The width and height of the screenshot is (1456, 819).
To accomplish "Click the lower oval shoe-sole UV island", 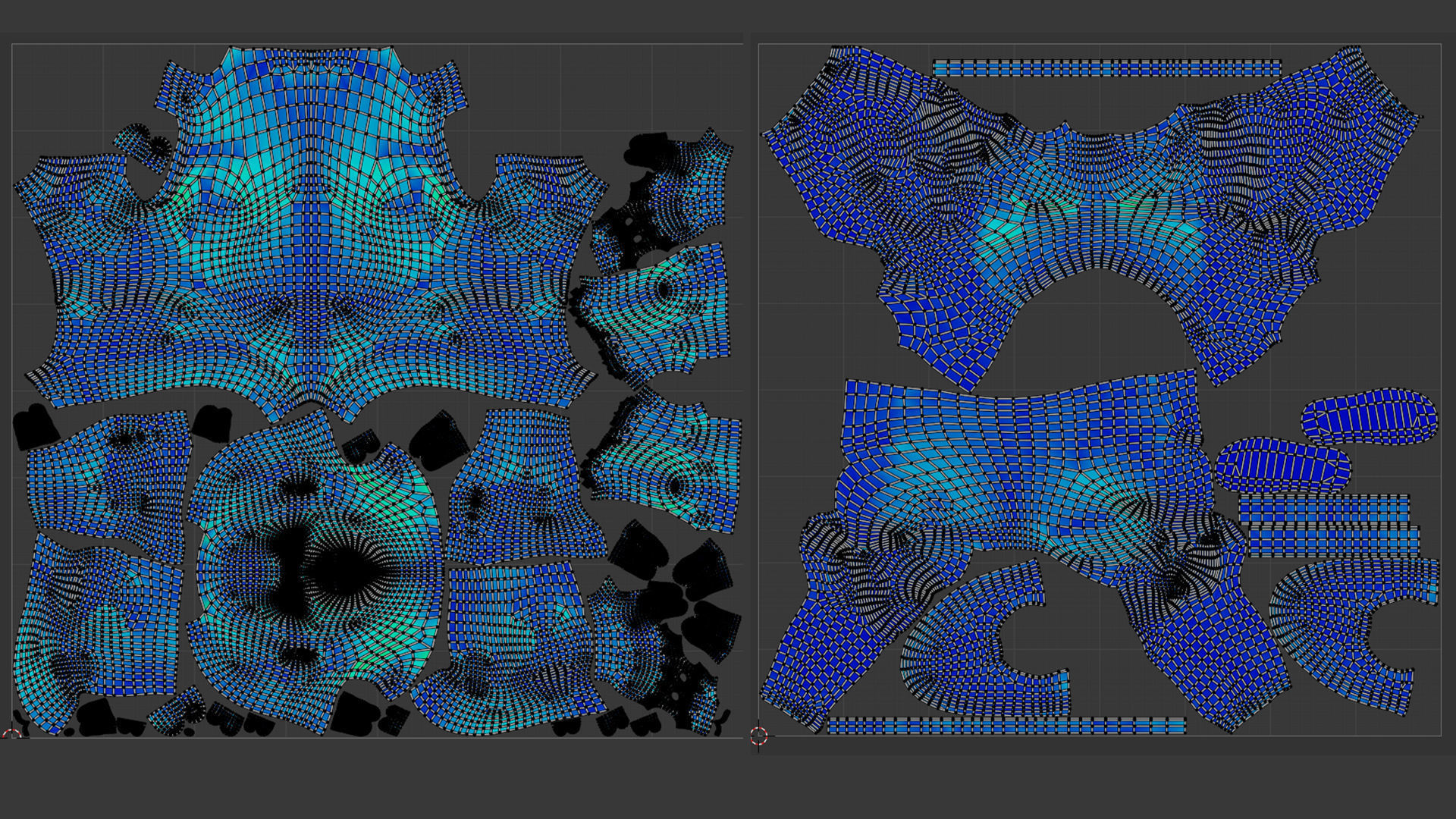I will click(x=1282, y=465).
